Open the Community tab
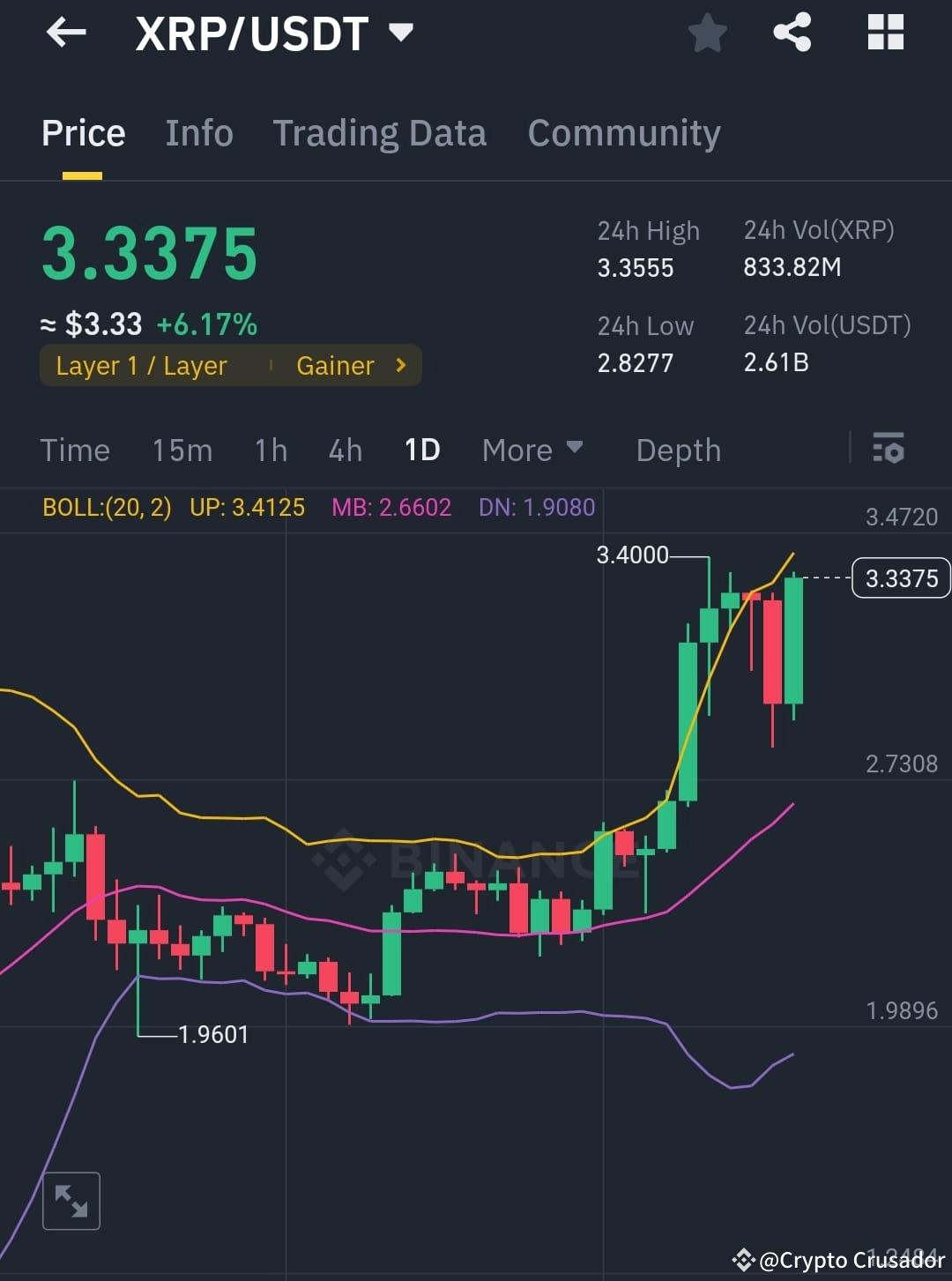This screenshot has width=952, height=1281. coord(623,132)
